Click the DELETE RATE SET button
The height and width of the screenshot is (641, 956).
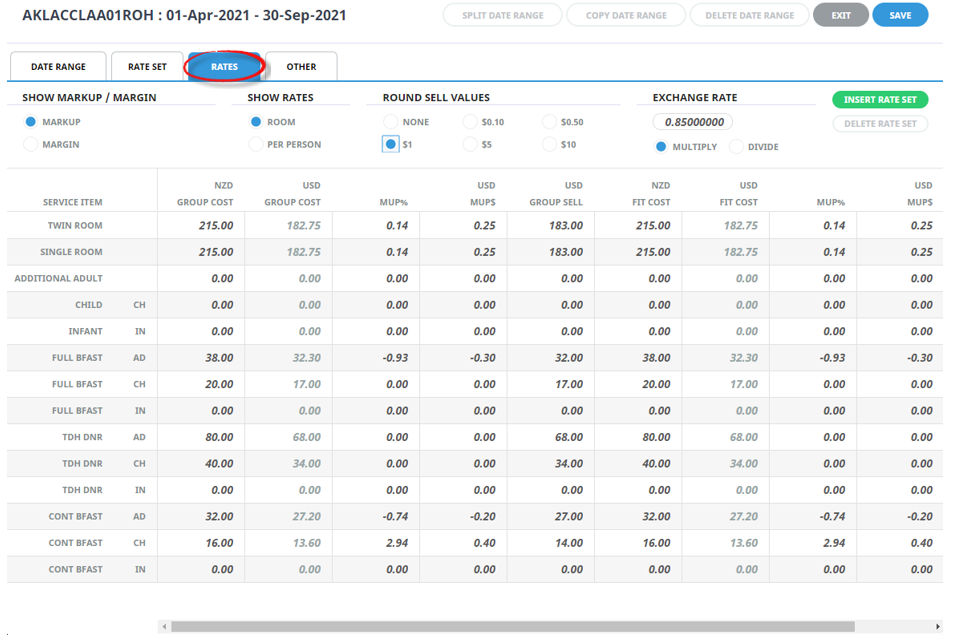click(x=880, y=124)
